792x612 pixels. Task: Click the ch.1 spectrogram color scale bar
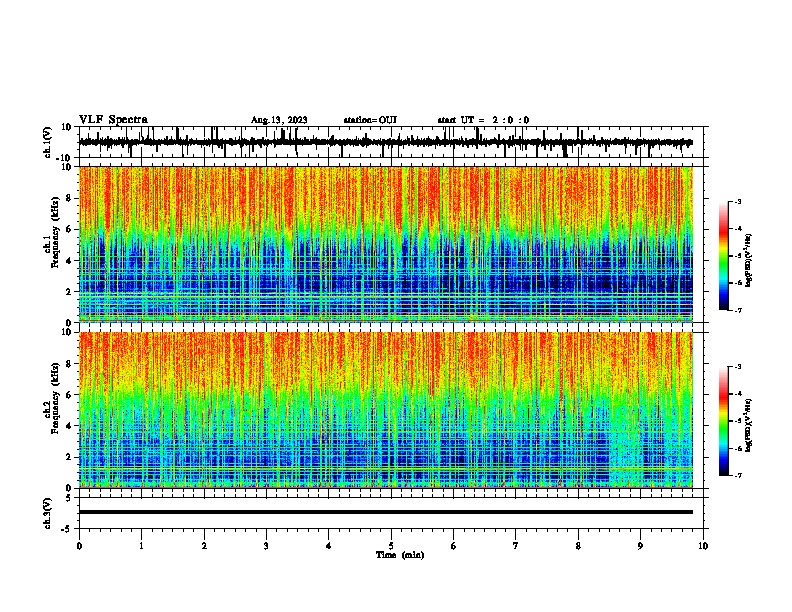click(723, 256)
